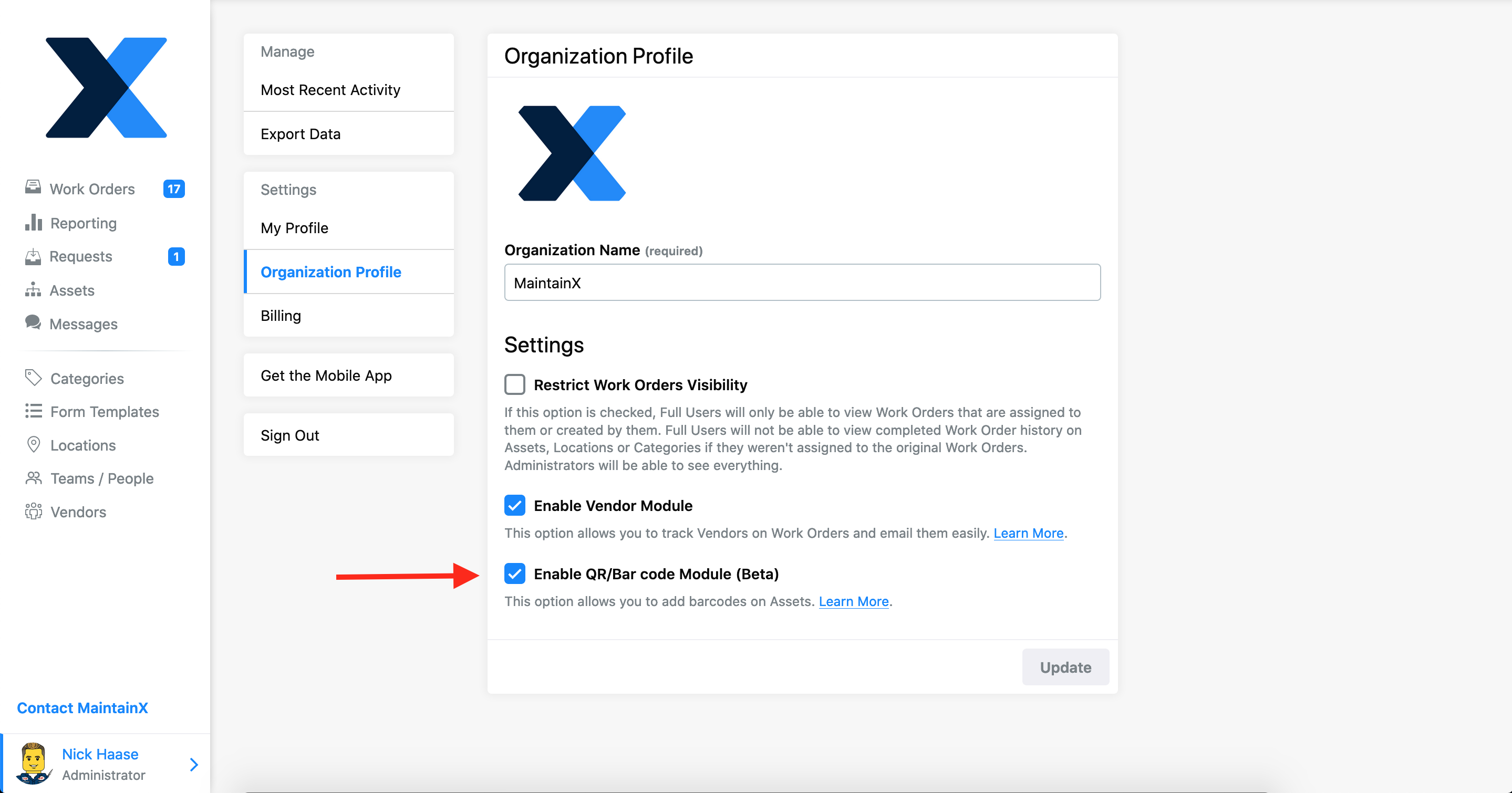The height and width of the screenshot is (793, 1512).
Task: Click the Categories tag icon
Action: click(34, 378)
